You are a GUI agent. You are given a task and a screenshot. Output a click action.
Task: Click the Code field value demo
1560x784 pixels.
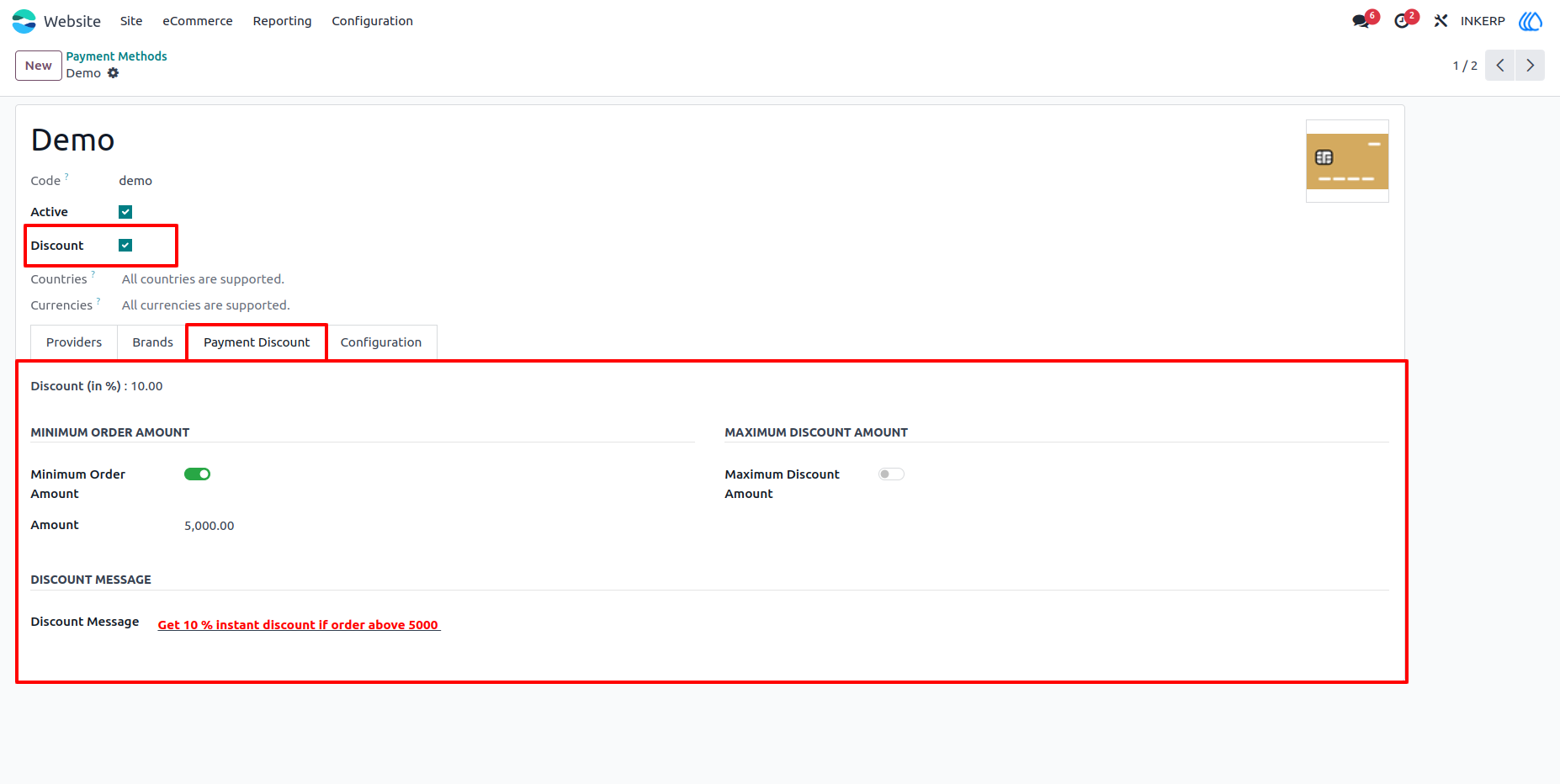coord(135,181)
